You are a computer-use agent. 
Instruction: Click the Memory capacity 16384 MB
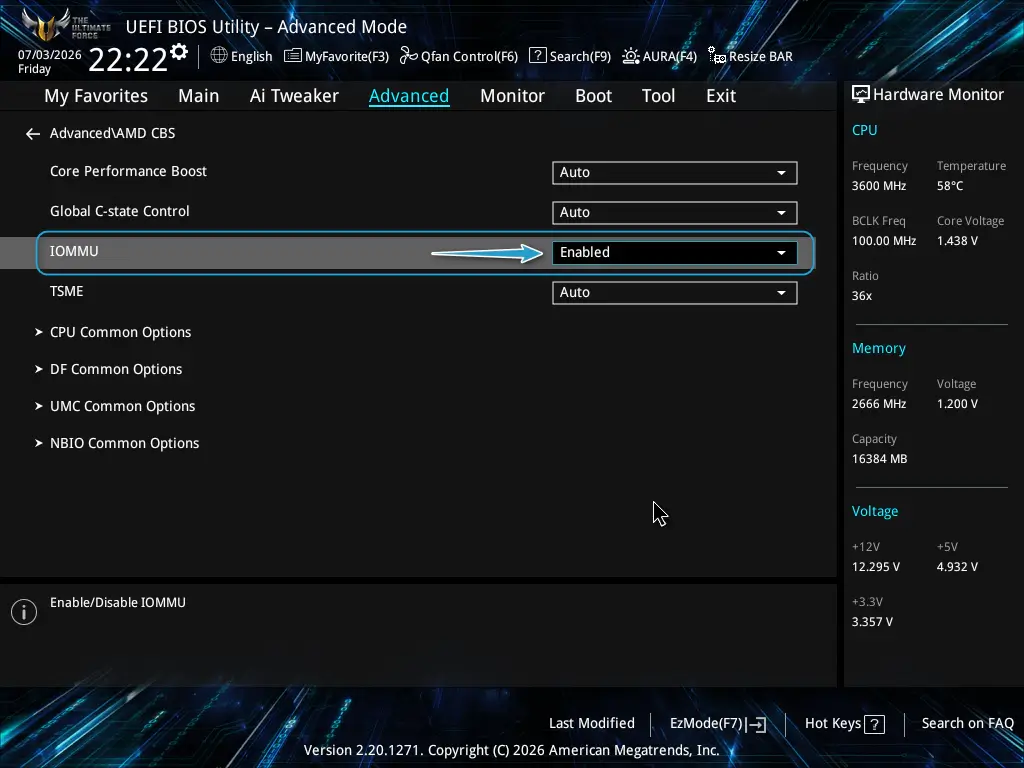[879, 459]
